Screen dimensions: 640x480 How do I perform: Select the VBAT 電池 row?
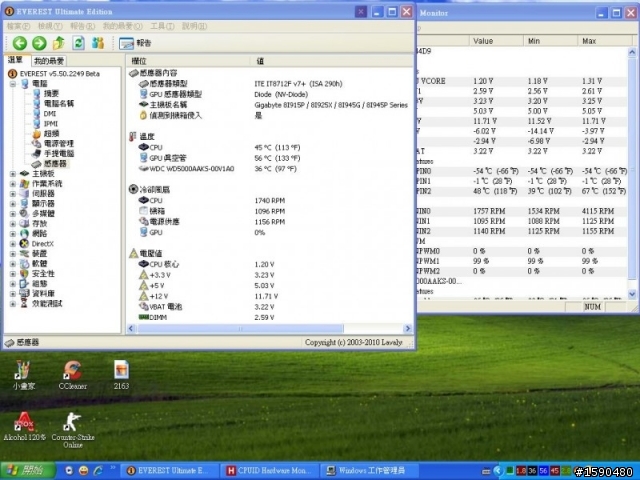click(269, 307)
